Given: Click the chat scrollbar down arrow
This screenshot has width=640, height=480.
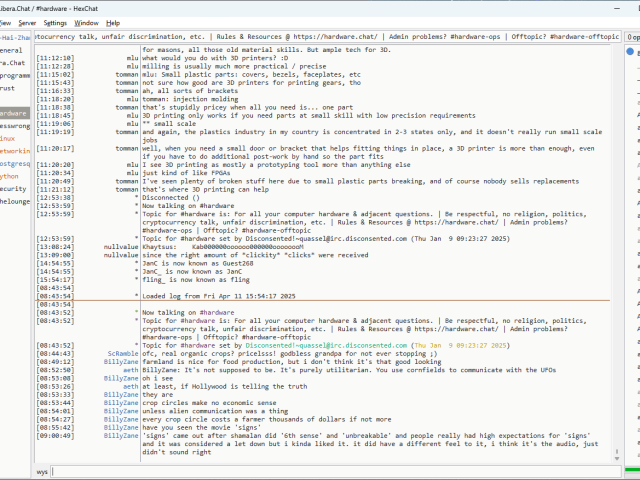Looking at the screenshot, I should coord(618,458).
